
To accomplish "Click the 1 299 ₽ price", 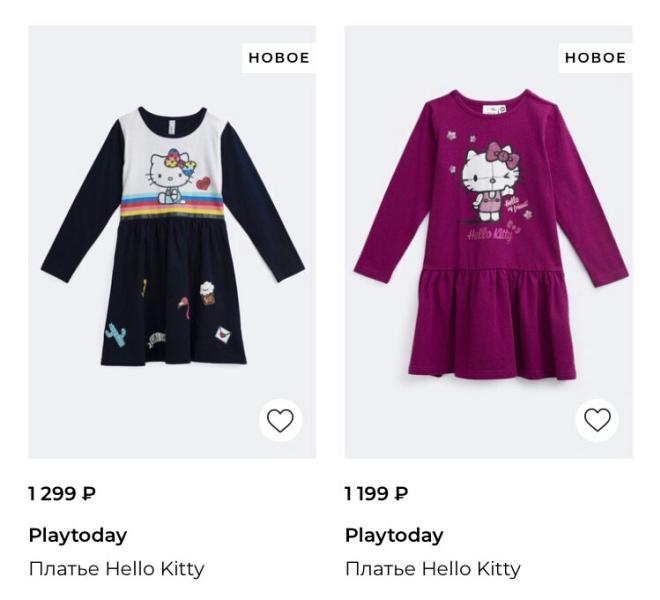I will (62, 494).
